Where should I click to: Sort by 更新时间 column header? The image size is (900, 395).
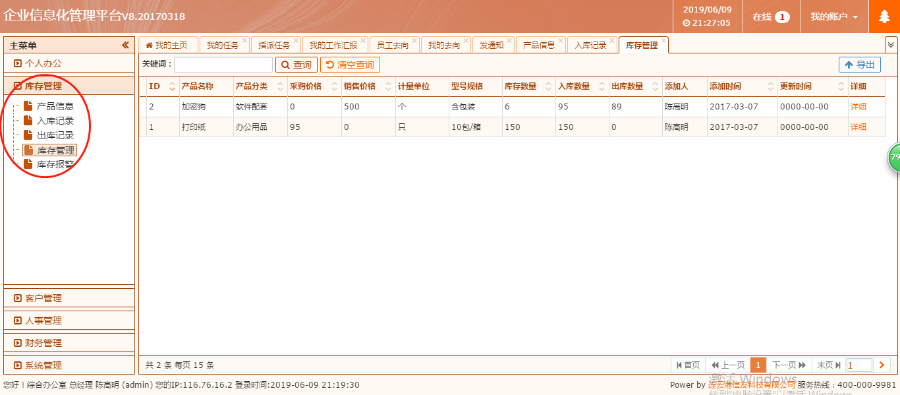pos(813,86)
